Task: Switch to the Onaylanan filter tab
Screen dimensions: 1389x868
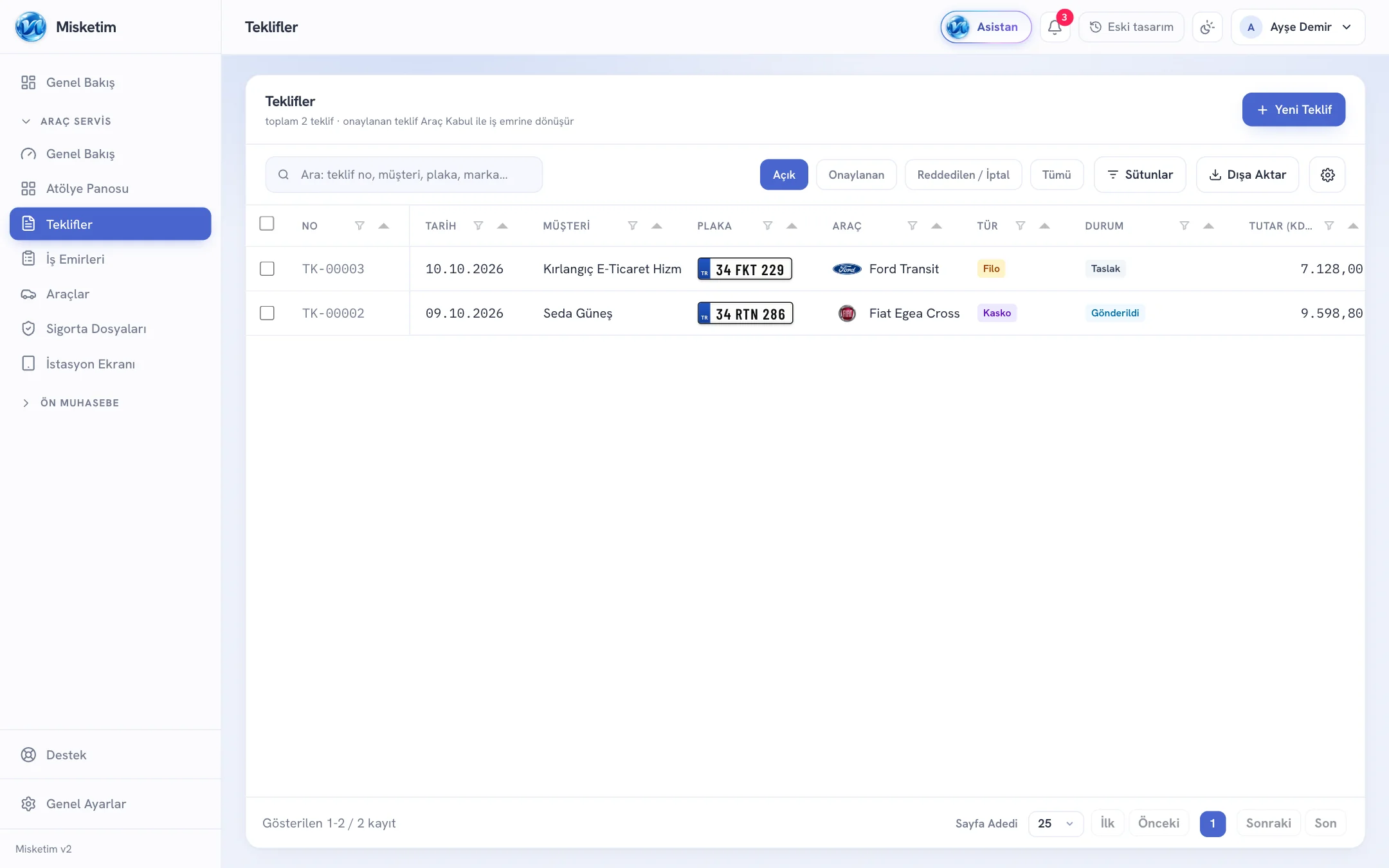Action: (856, 175)
